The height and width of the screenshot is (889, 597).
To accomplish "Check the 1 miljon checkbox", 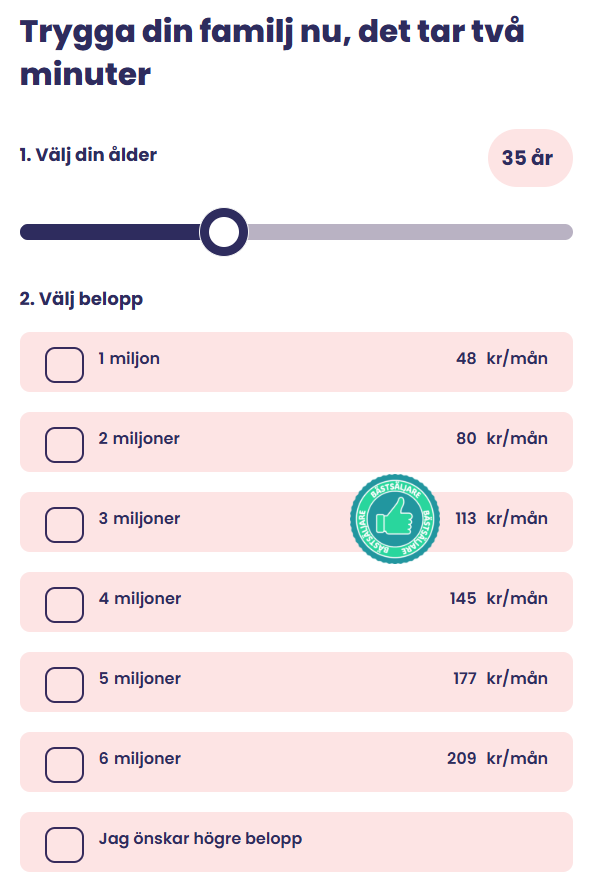I will click(x=65, y=365).
